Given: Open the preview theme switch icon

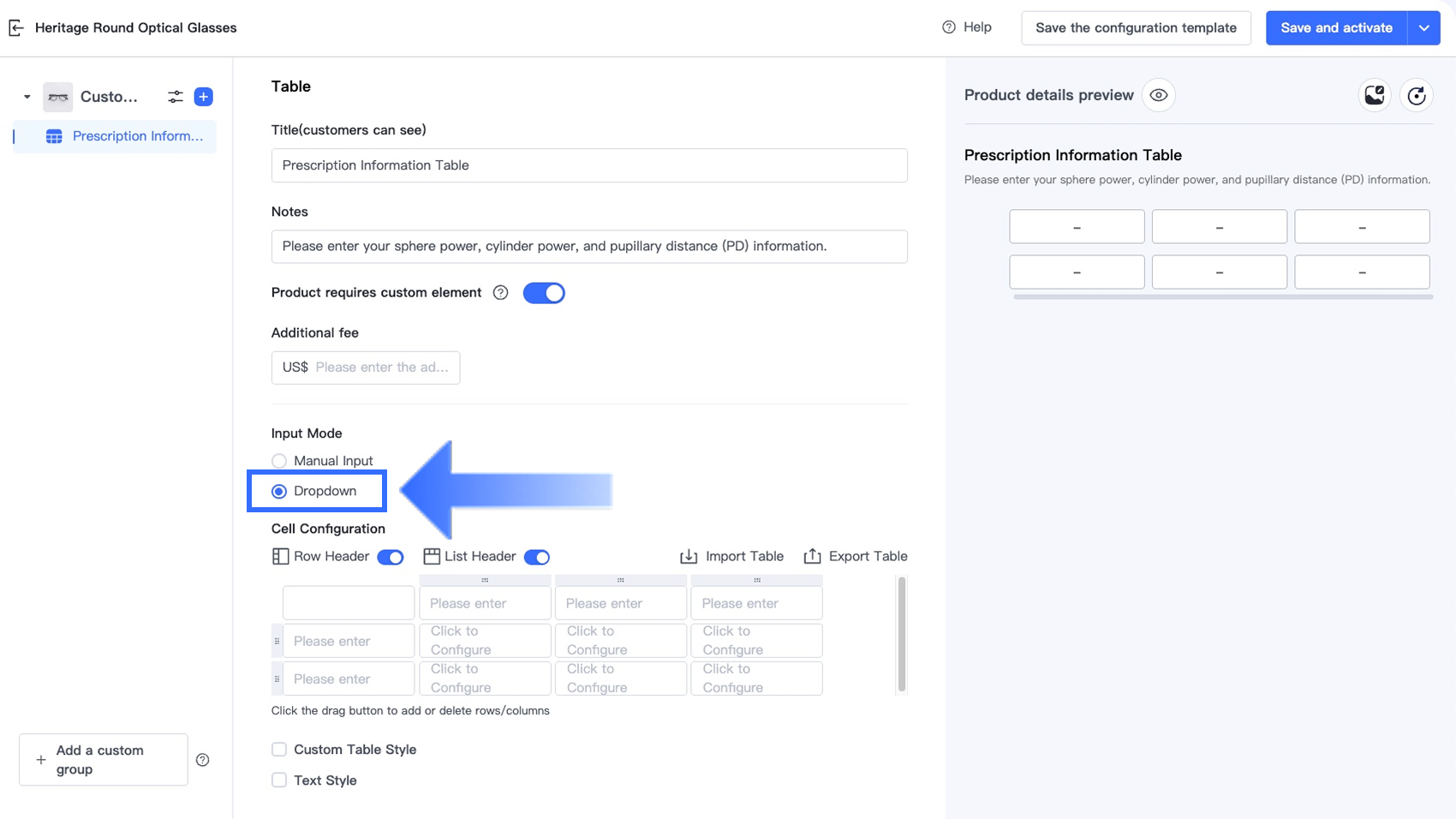Looking at the screenshot, I should tap(1375, 95).
